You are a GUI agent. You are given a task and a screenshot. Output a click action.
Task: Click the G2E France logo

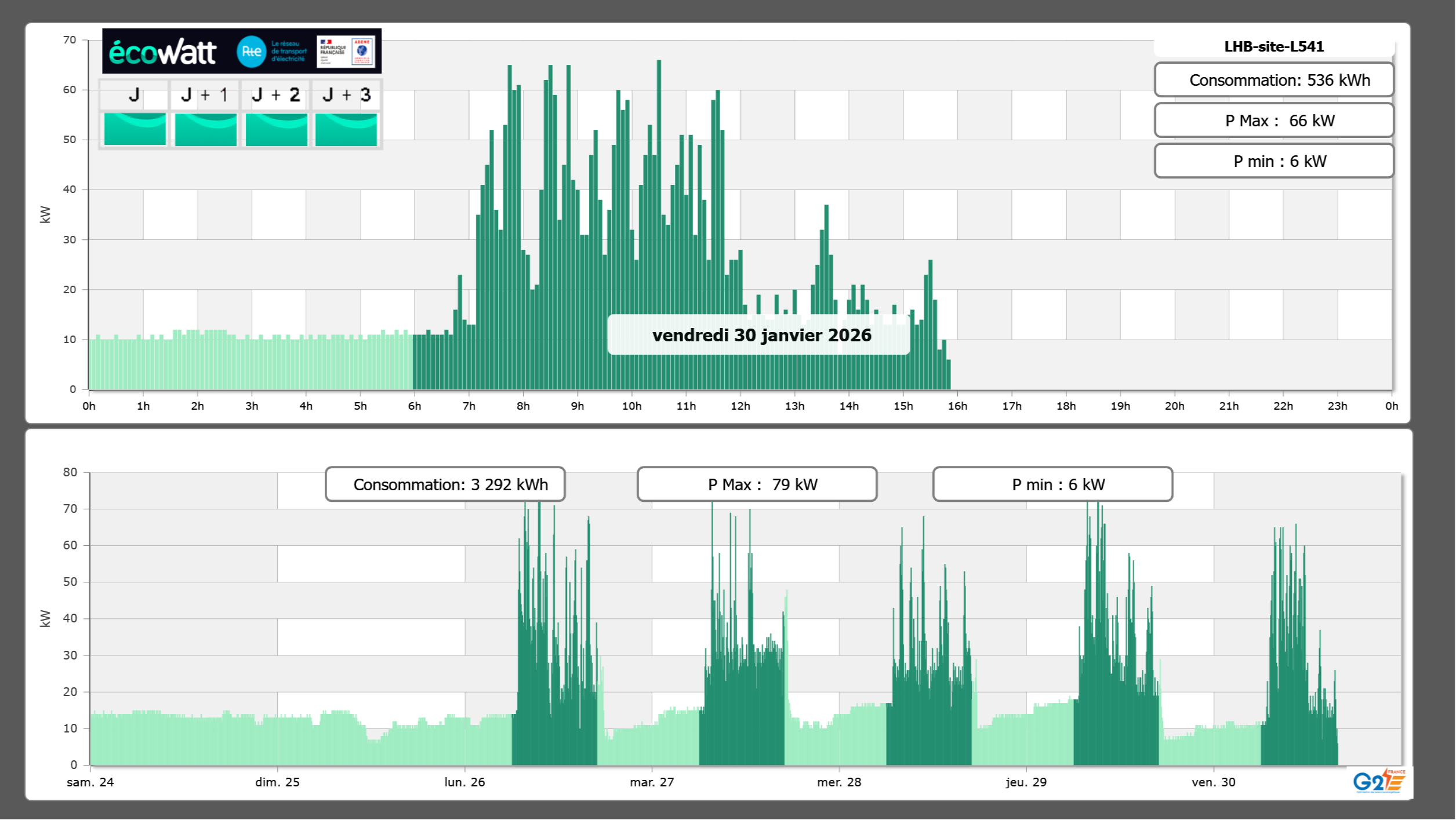tap(1379, 781)
